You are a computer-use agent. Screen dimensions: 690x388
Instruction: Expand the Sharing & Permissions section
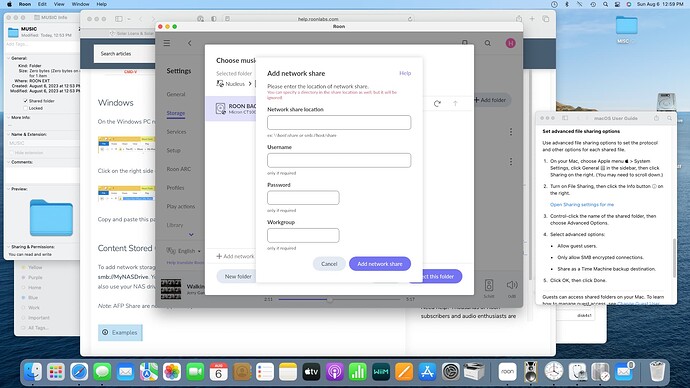pyautogui.click(x=8, y=247)
